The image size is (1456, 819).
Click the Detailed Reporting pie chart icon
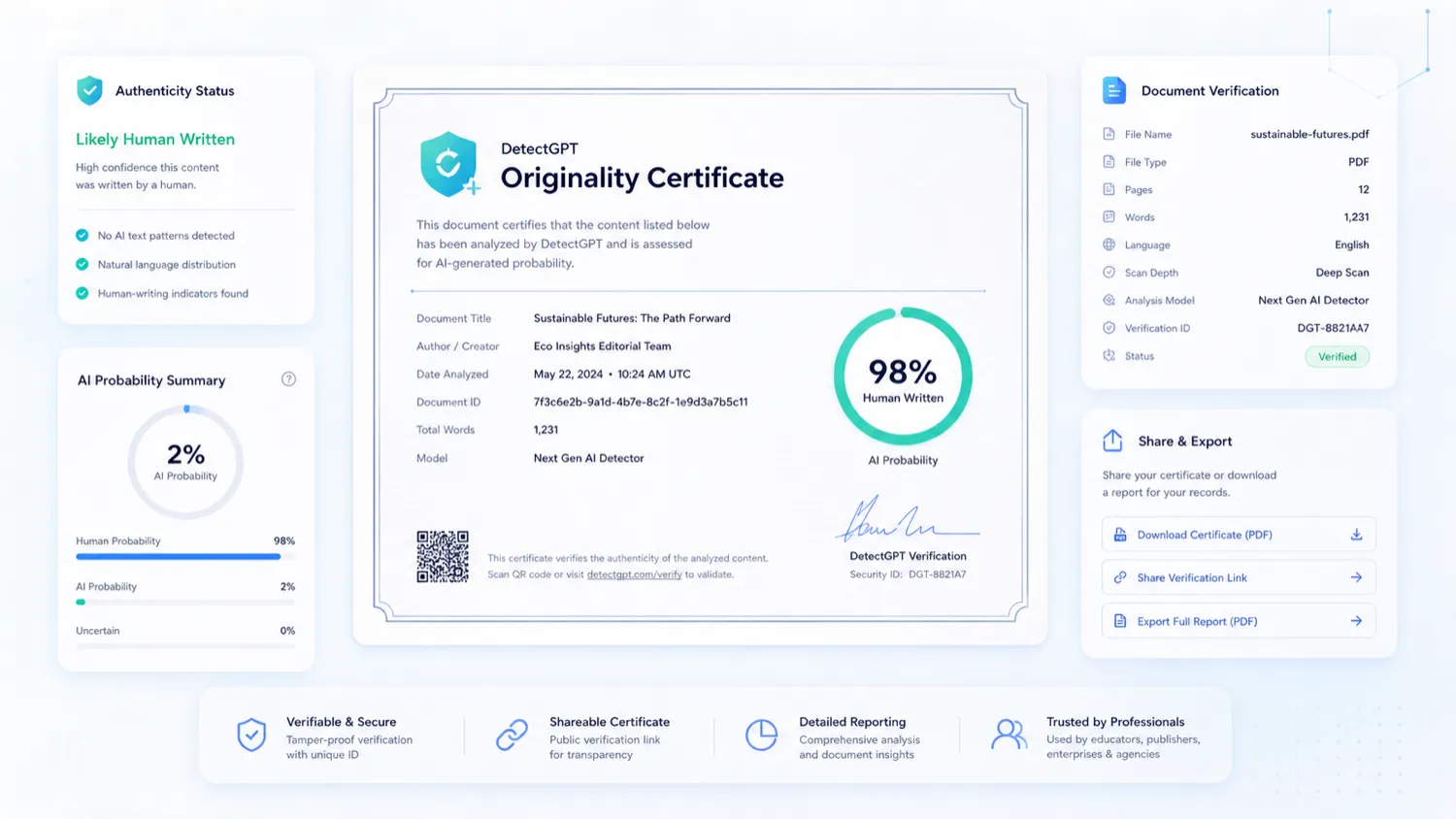coord(761,736)
